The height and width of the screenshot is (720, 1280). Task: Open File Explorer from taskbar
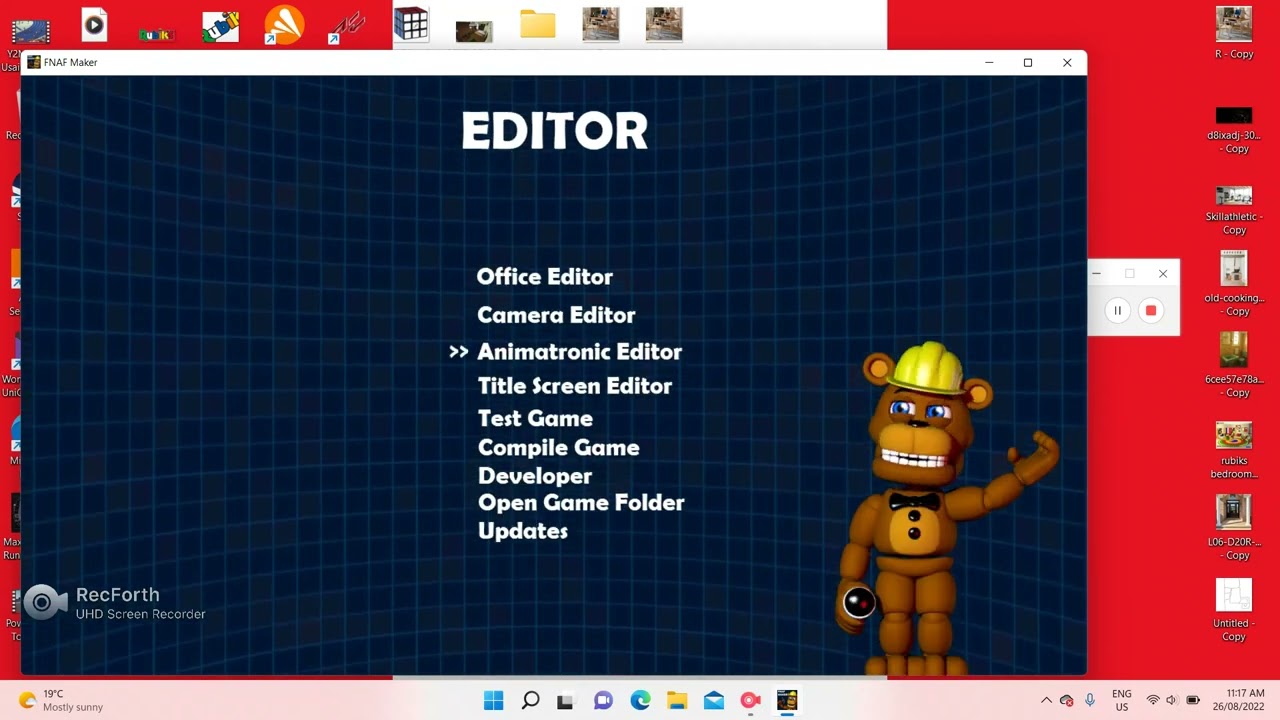tap(677, 701)
